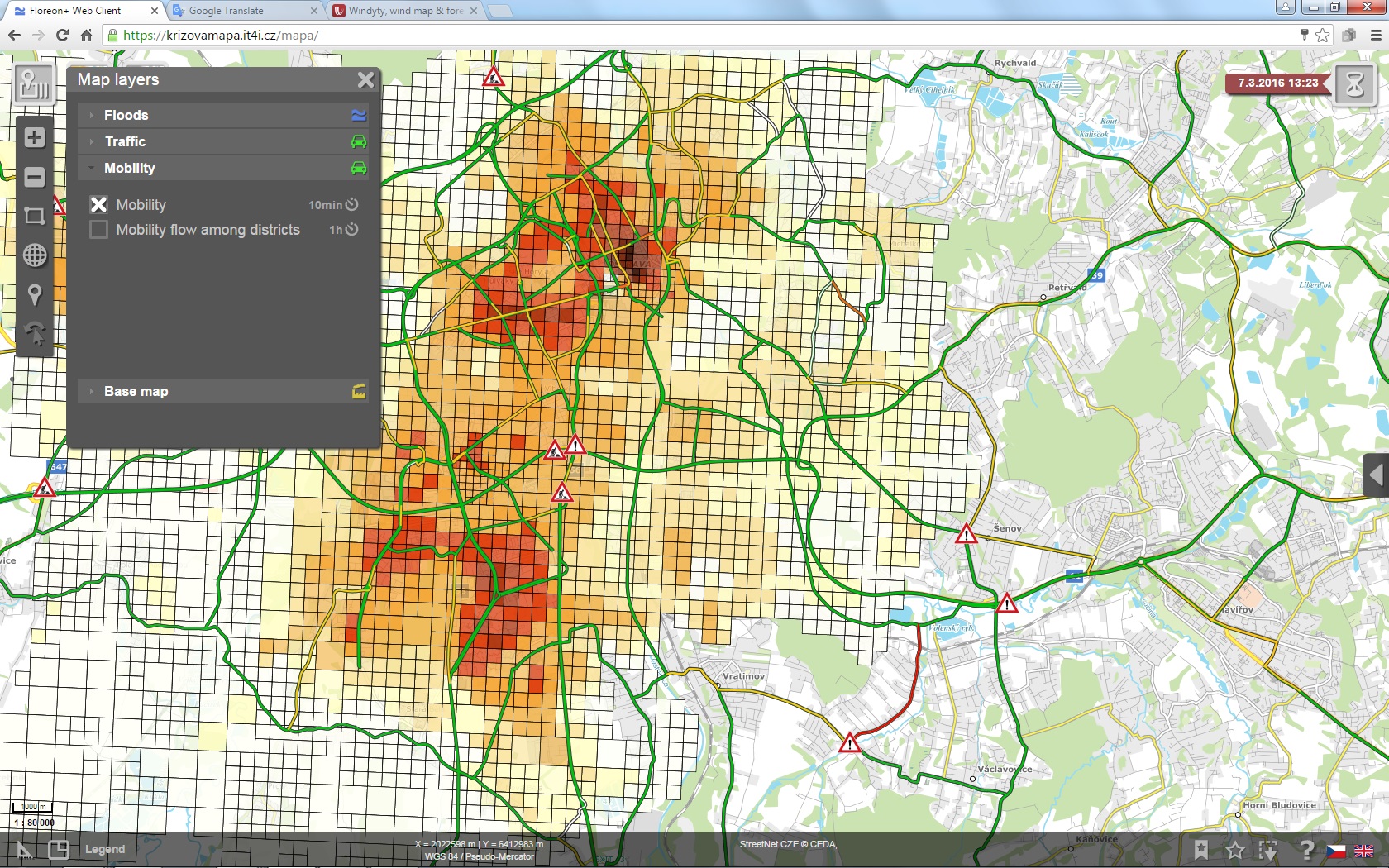Go back in browser history
This screenshot has height=868, width=1389.
coord(14,35)
